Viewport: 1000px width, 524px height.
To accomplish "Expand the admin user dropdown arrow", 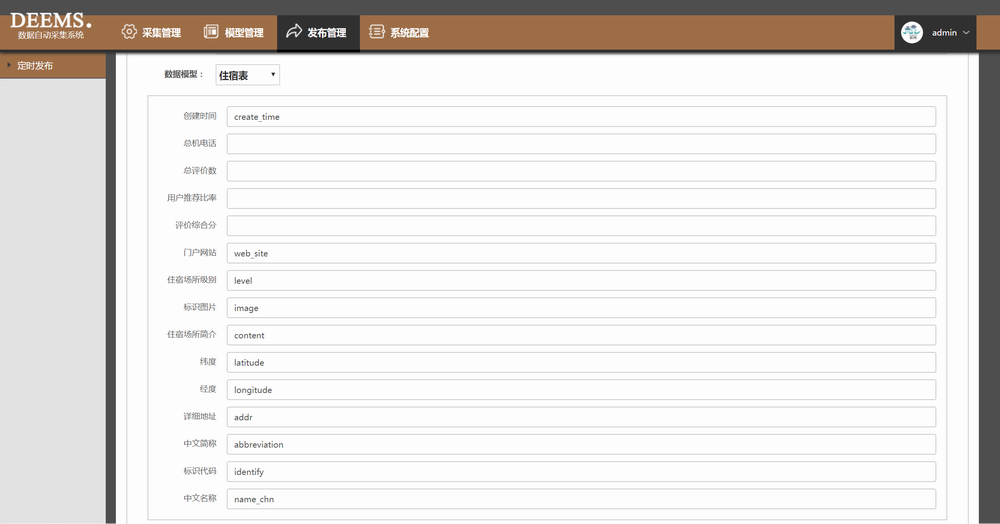I will click(x=966, y=33).
